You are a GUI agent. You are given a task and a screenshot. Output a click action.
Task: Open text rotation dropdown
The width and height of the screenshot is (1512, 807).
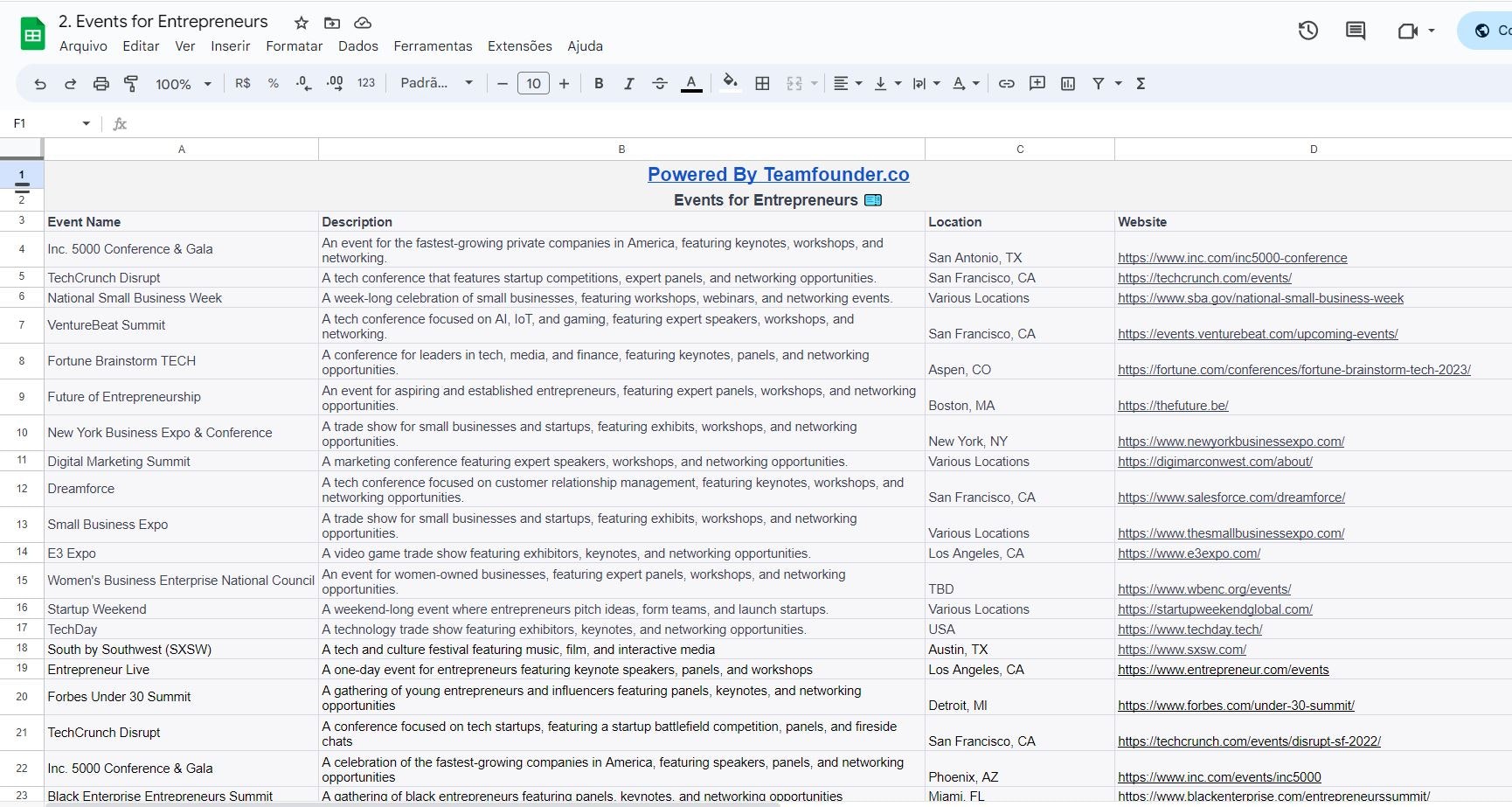point(966,84)
